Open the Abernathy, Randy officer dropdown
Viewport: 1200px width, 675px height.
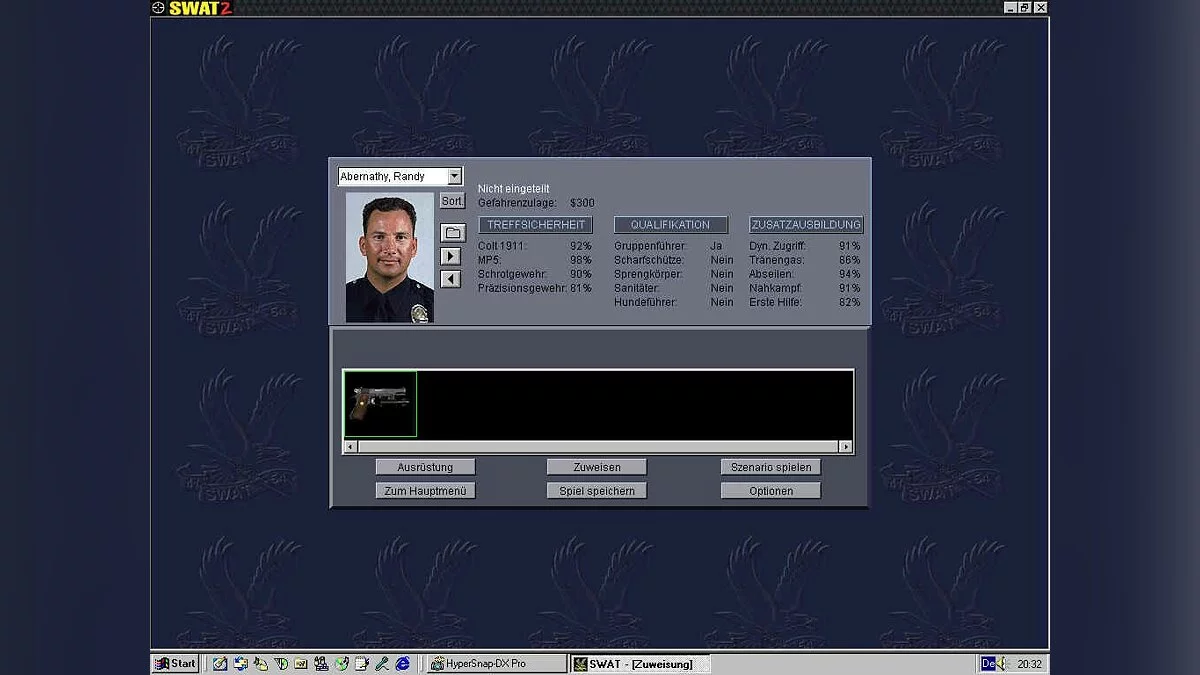point(454,176)
